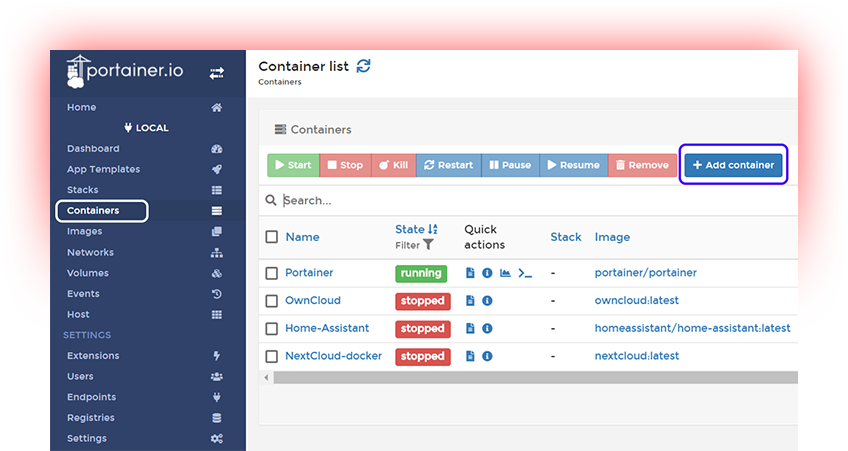Open the OwnCloud container link
848x451 pixels.
click(313, 300)
